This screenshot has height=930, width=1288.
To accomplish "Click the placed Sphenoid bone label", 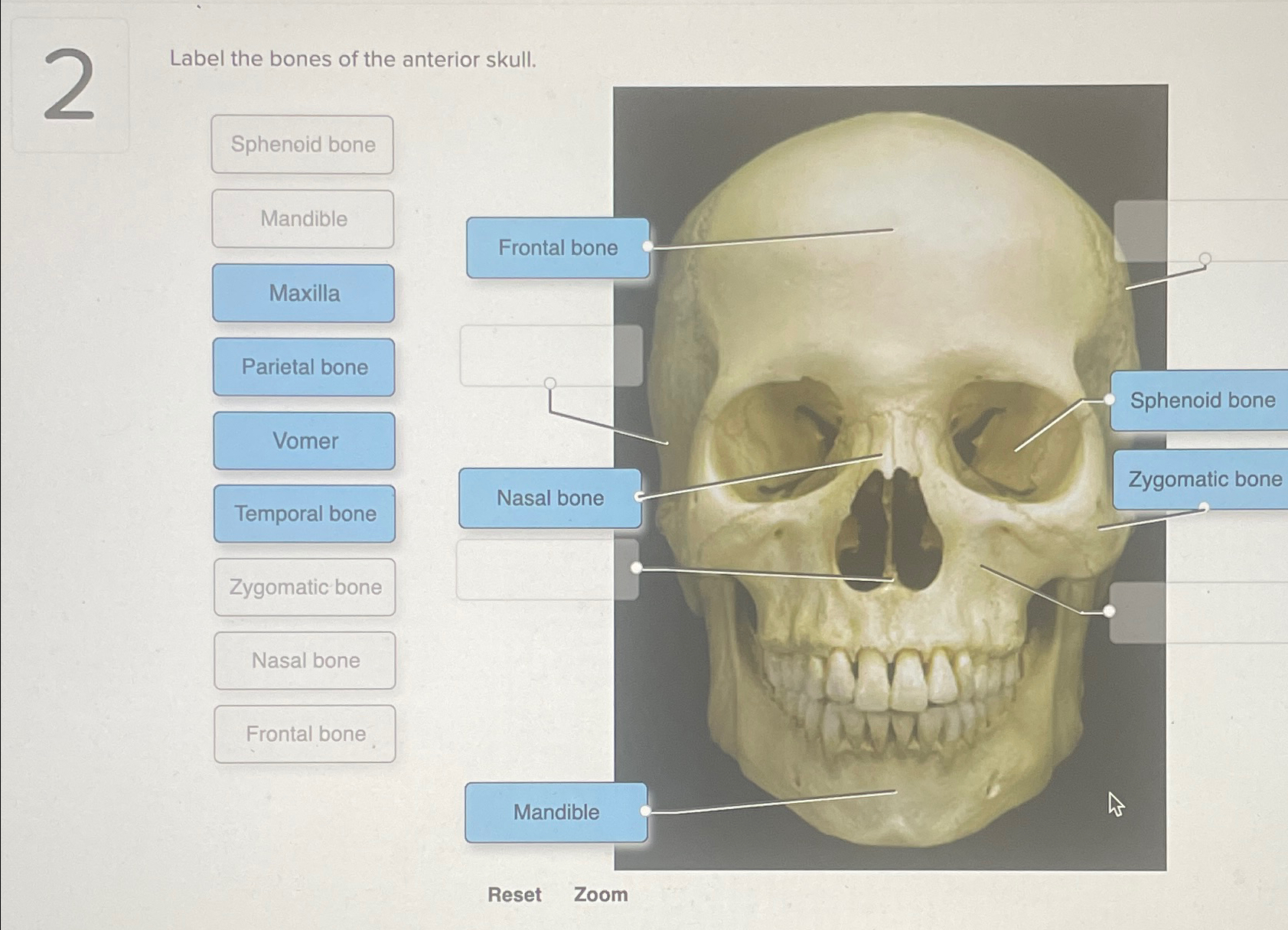I will (x=1199, y=400).
